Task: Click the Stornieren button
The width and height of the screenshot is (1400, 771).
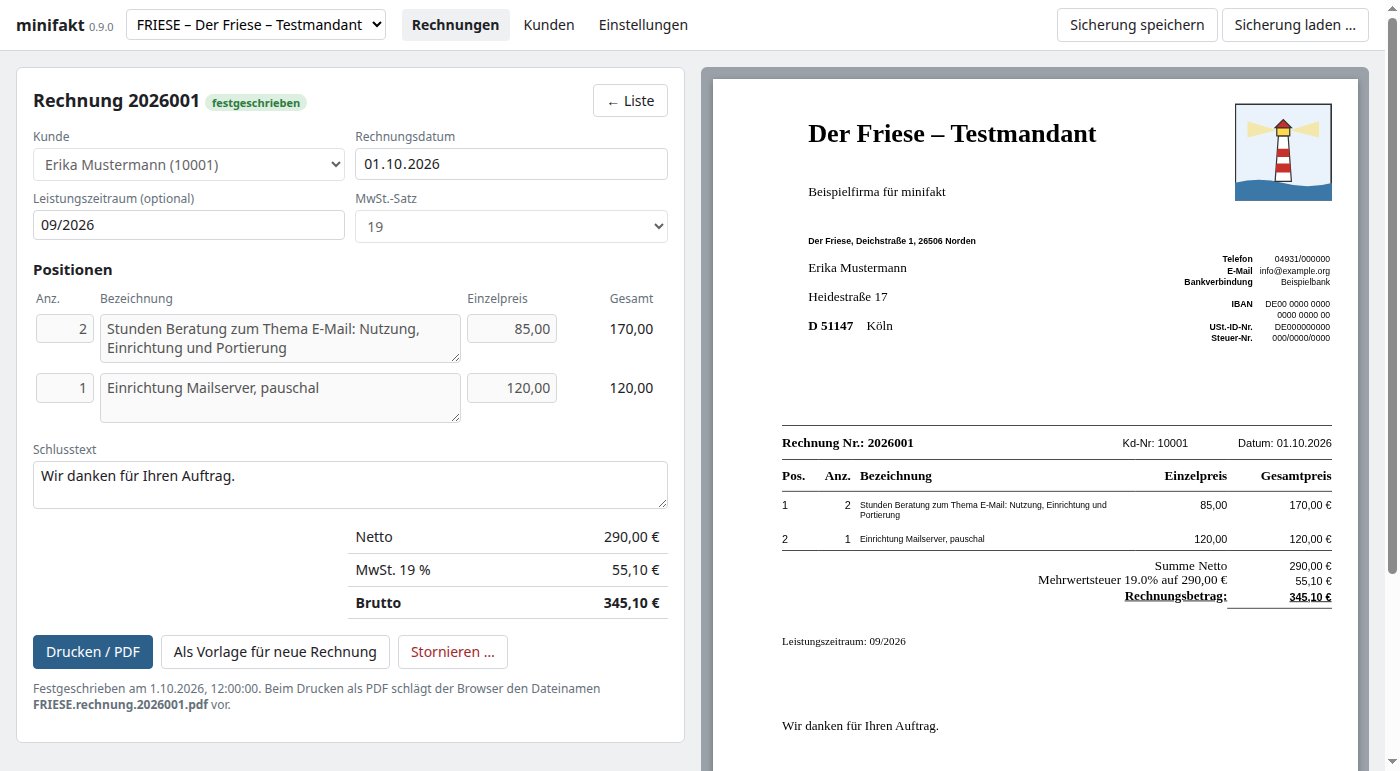Action: tap(453, 652)
